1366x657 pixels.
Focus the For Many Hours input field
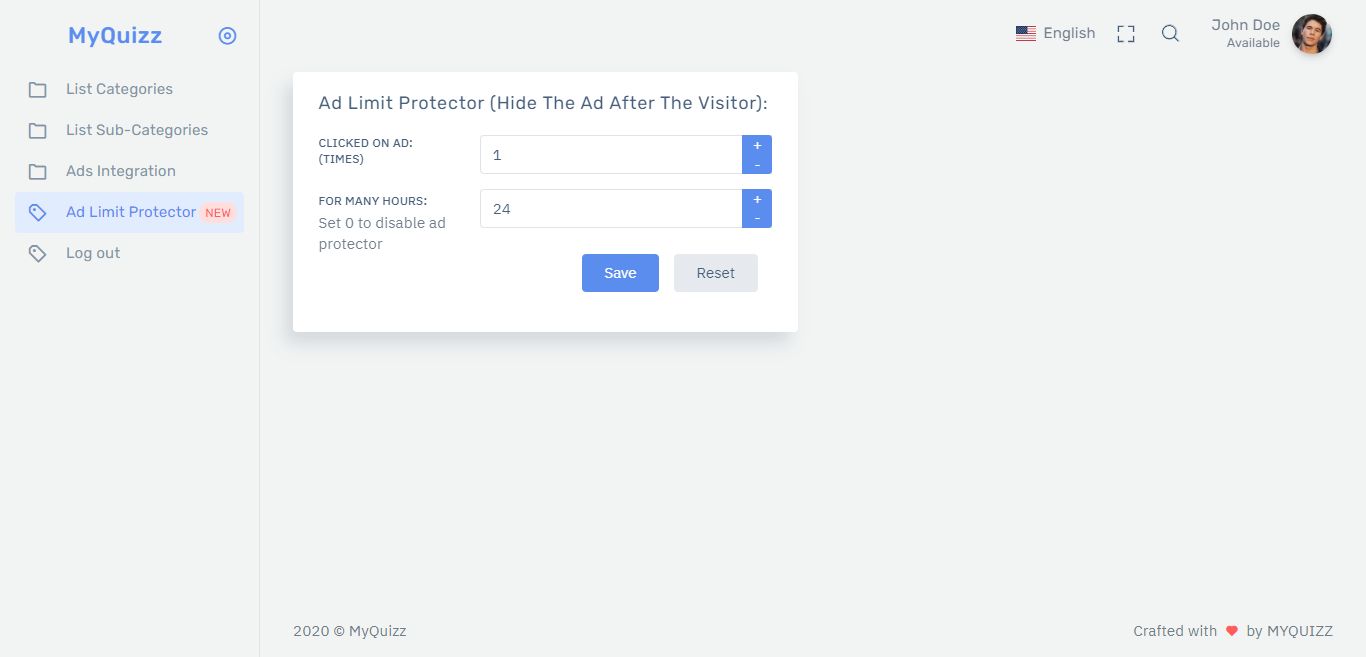[611, 209]
